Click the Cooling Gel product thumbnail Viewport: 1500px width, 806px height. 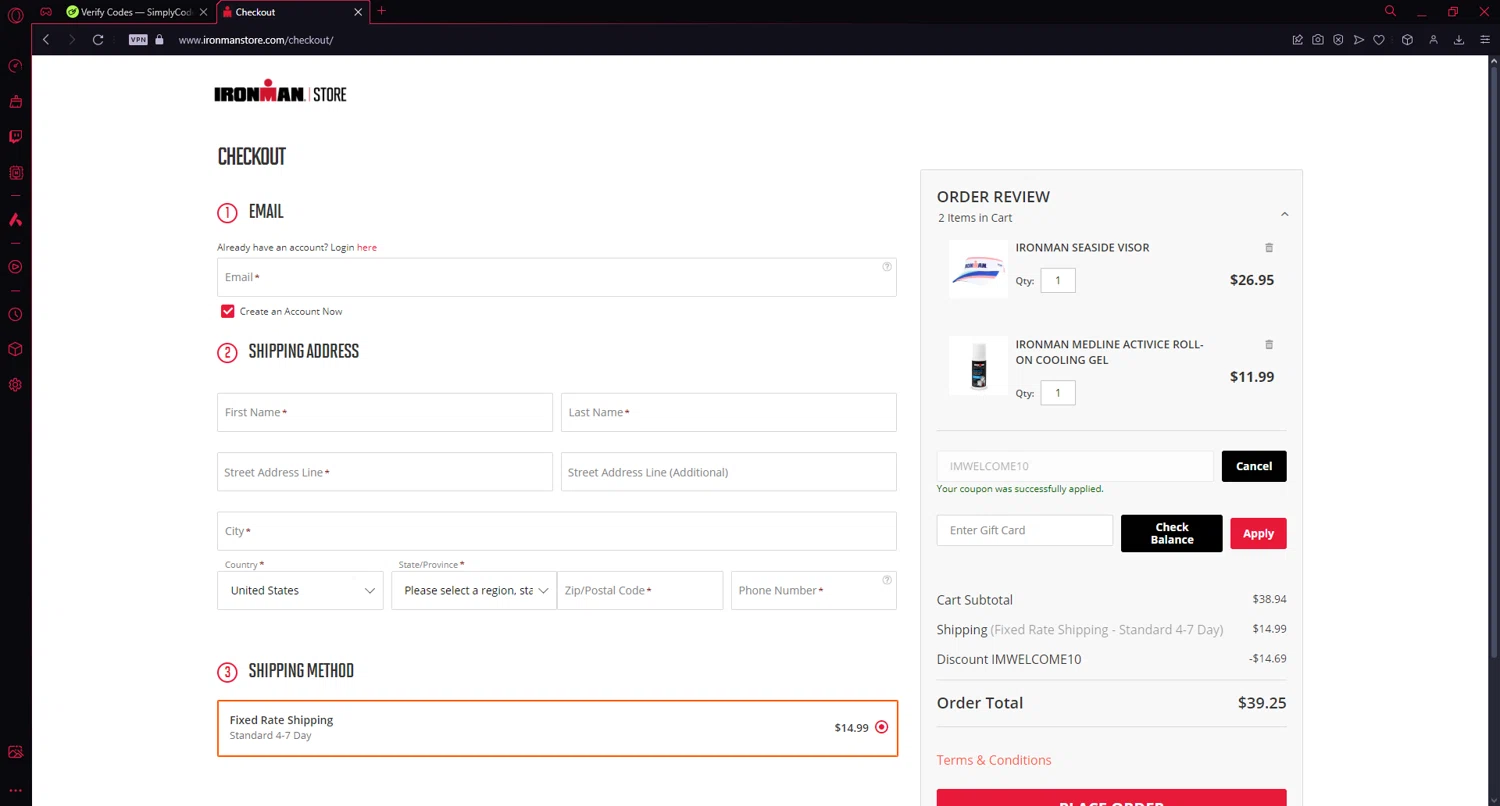coord(978,366)
